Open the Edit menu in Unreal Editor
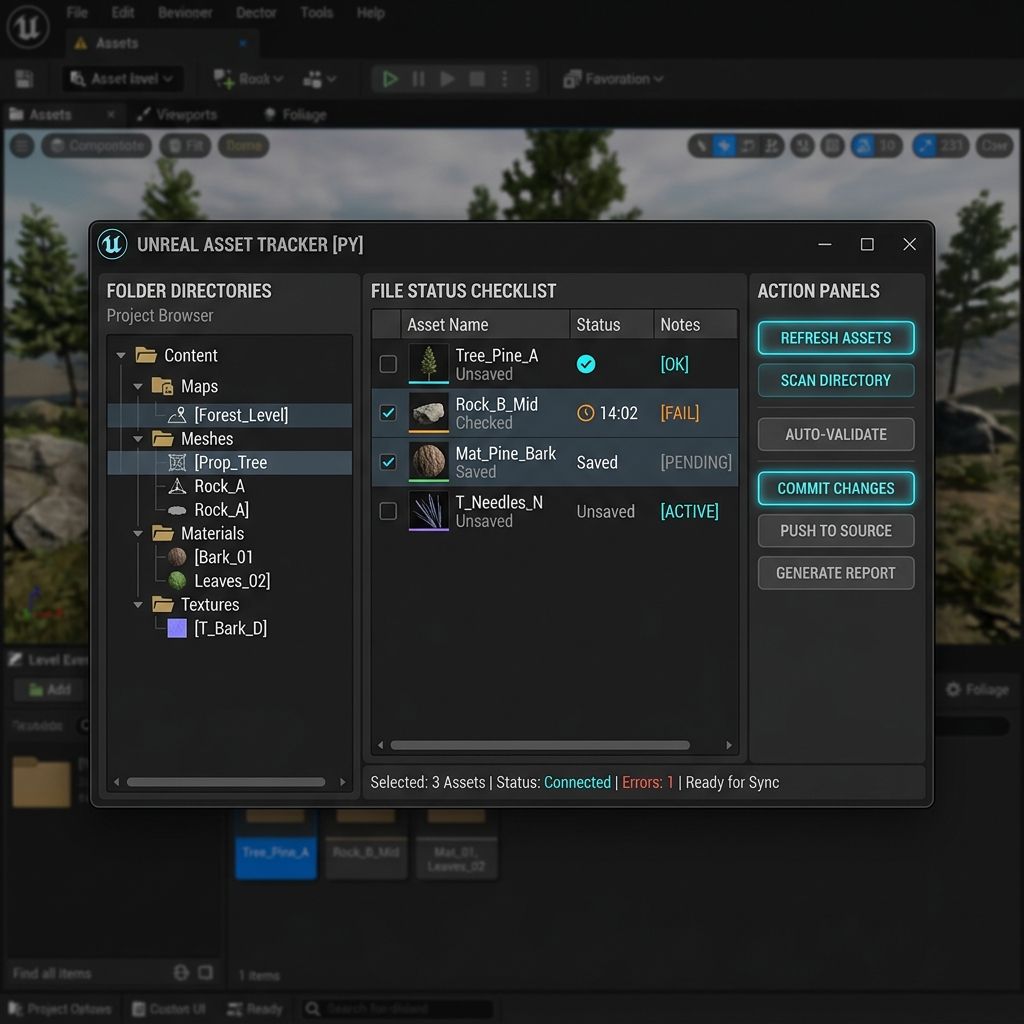Viewport: 1024px width, 1024px height. tap(123, 12)
